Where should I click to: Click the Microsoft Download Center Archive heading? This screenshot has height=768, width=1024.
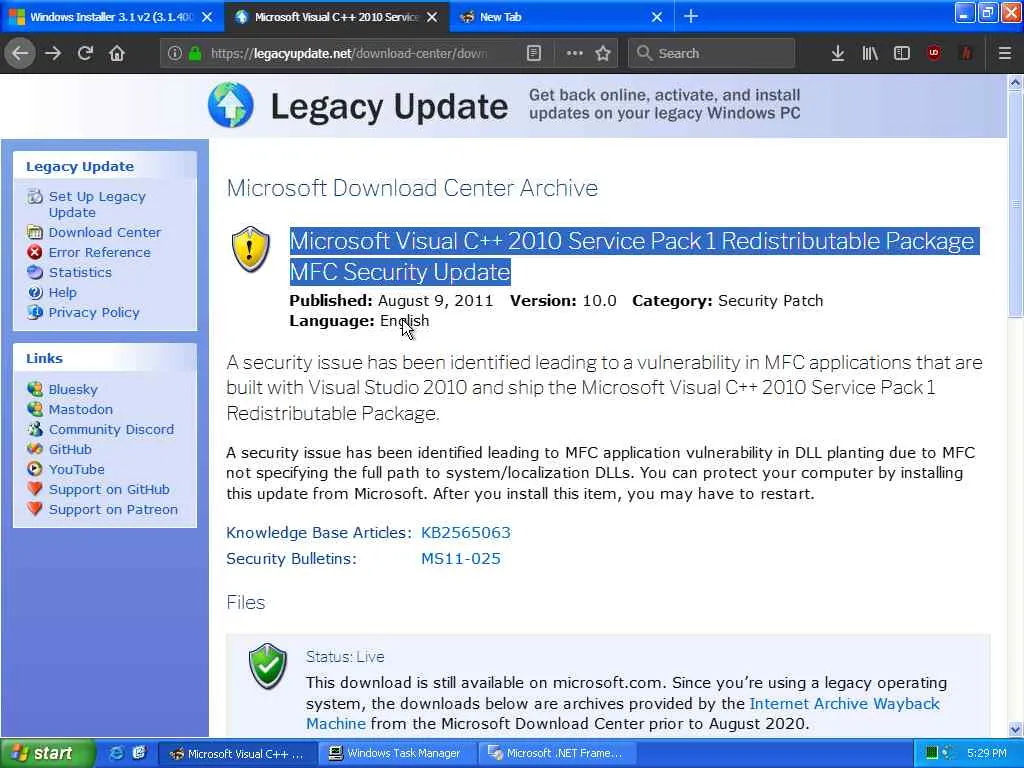pyautogui.click(x=412, y=188)
